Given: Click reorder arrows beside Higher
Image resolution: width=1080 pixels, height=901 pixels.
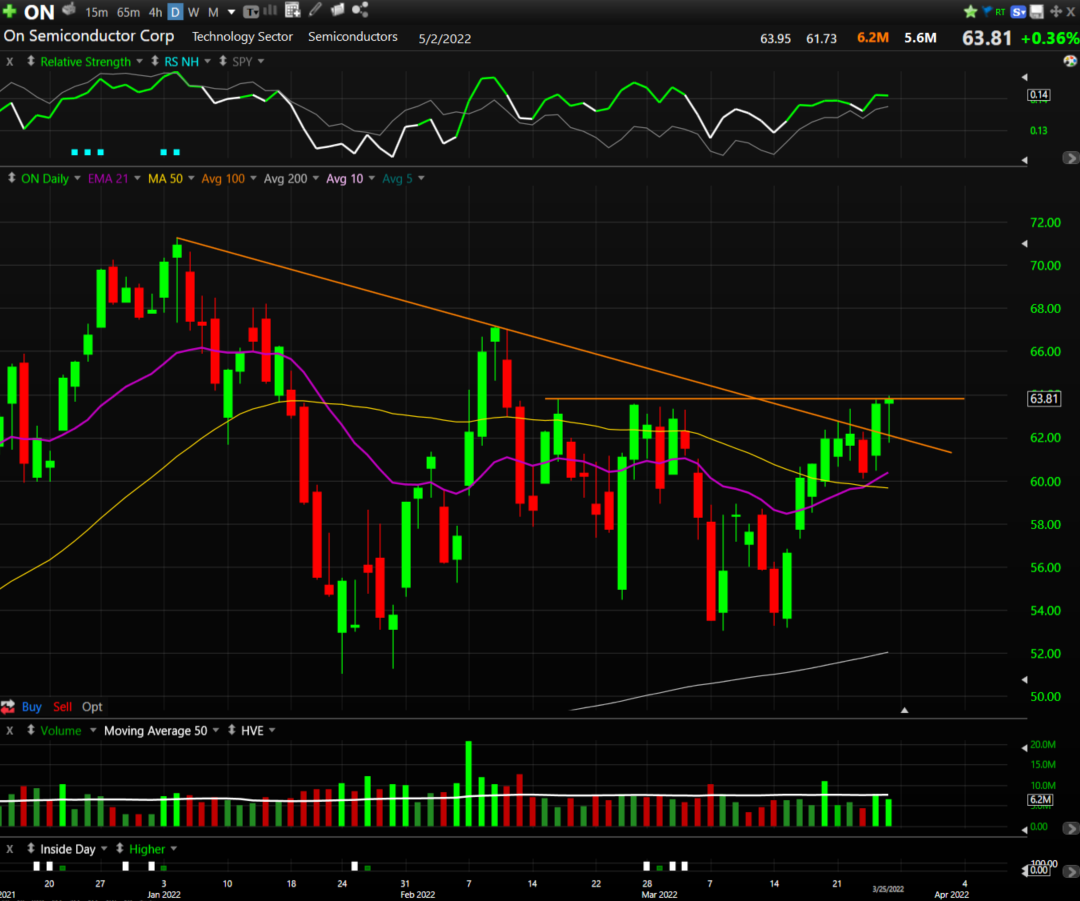Looking at the screenshot, I should [x=120, y=849].
